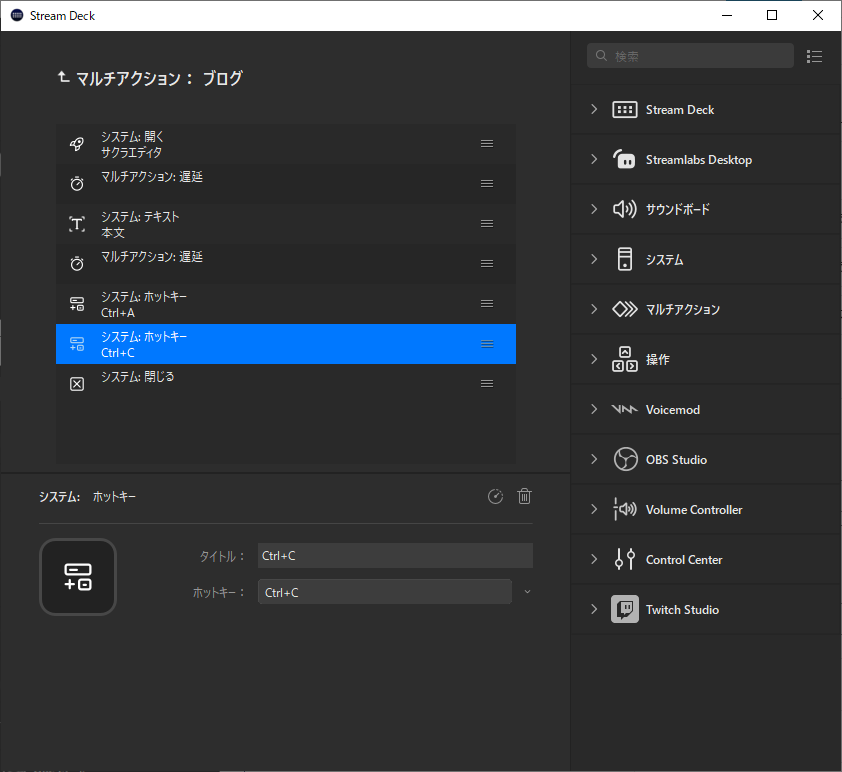842x772 pixels.
Task: Expand the Streamlabs Desktop category
Action: coord(594,159)
